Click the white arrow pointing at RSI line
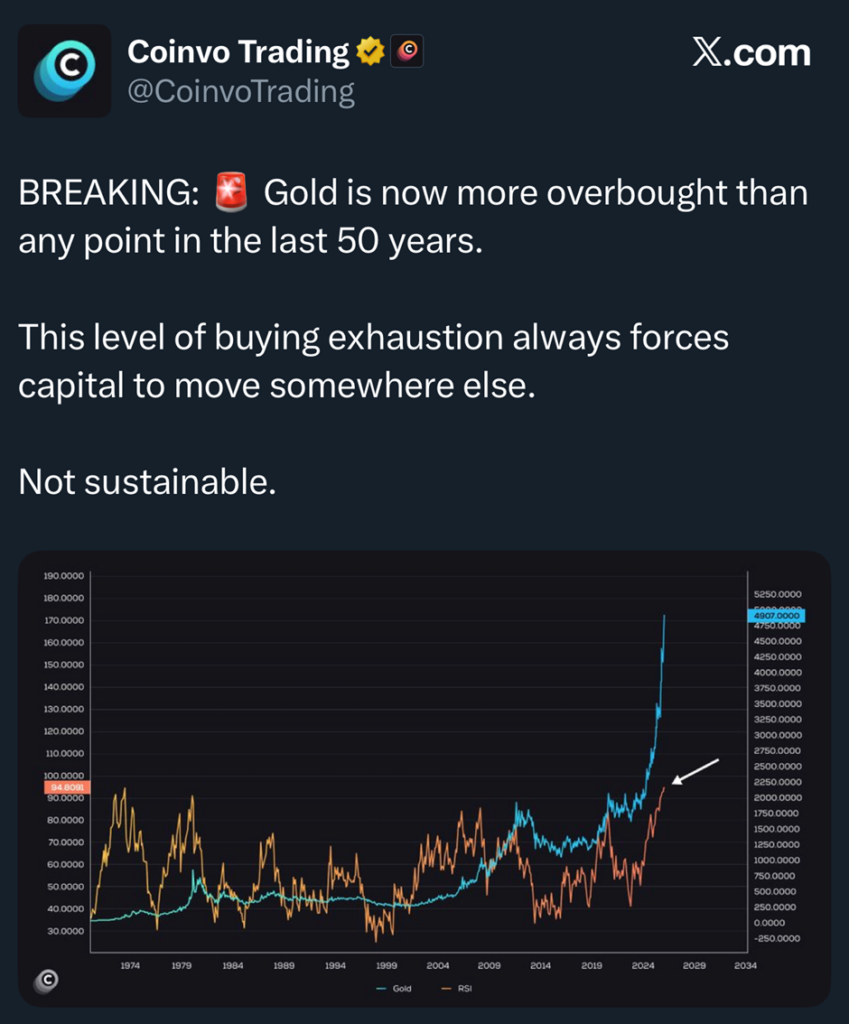Screen dimensions: 849x1024 (x=695, y=771)
